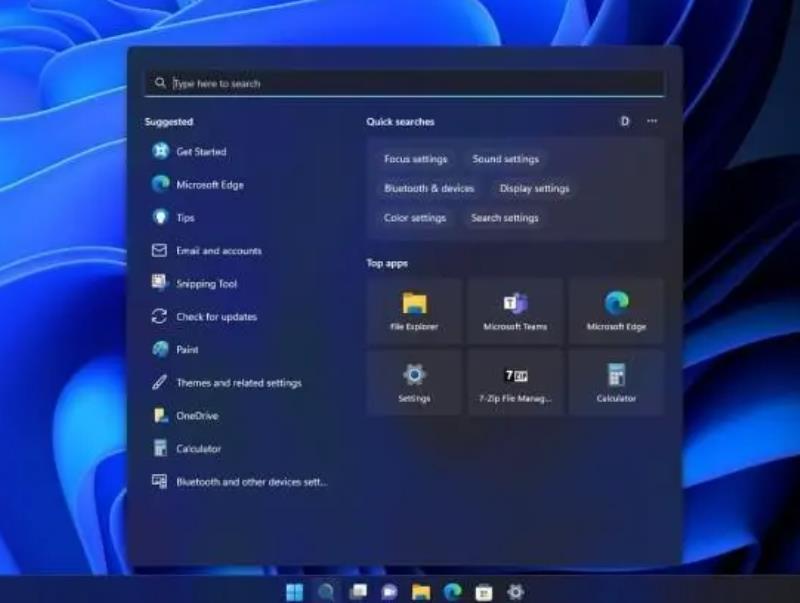The height and width of the screenshot is (603, 800).
Task: Open Get Started from Suggested list
Action: tap(189, 152)
